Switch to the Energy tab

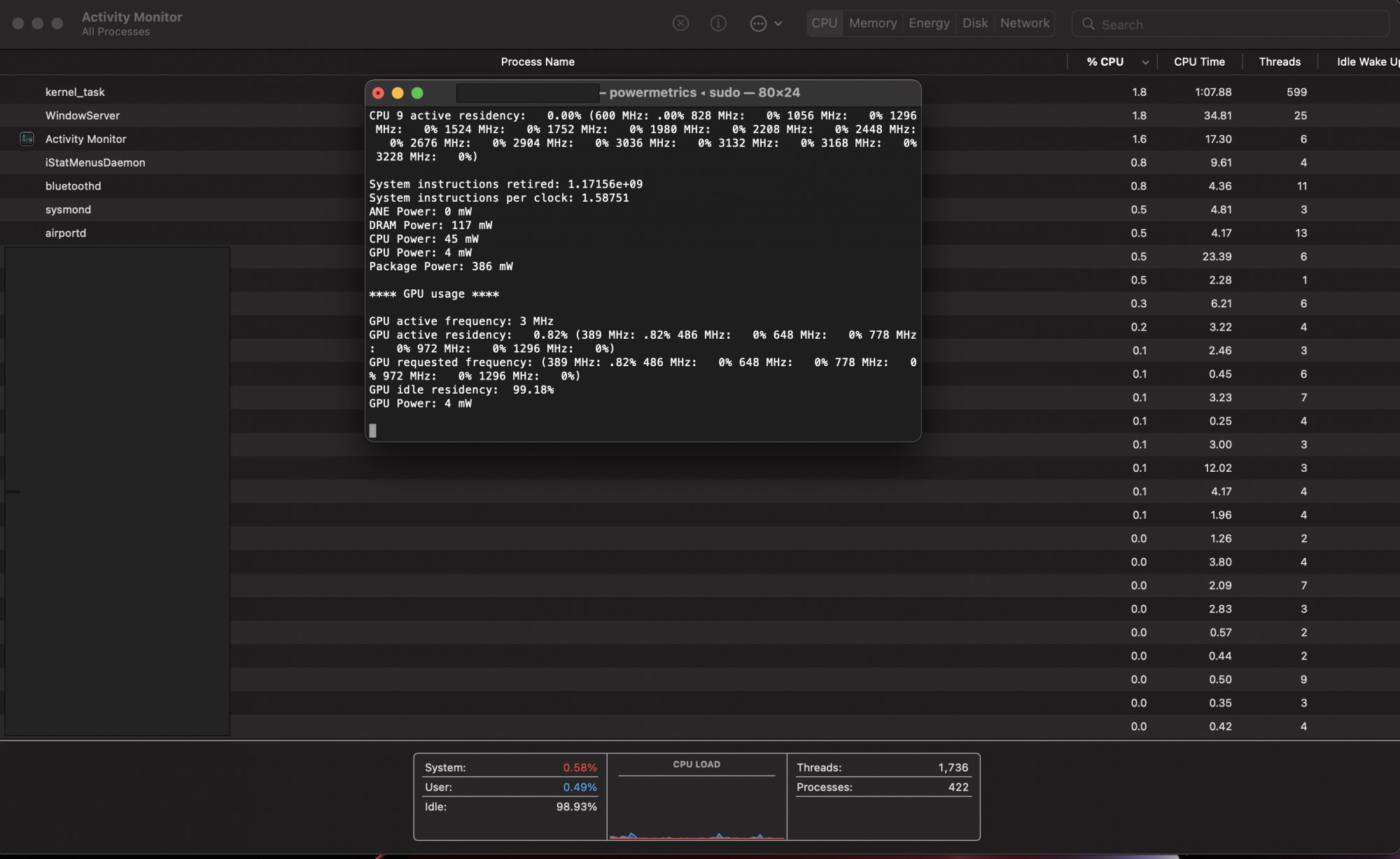coord(929,23)
